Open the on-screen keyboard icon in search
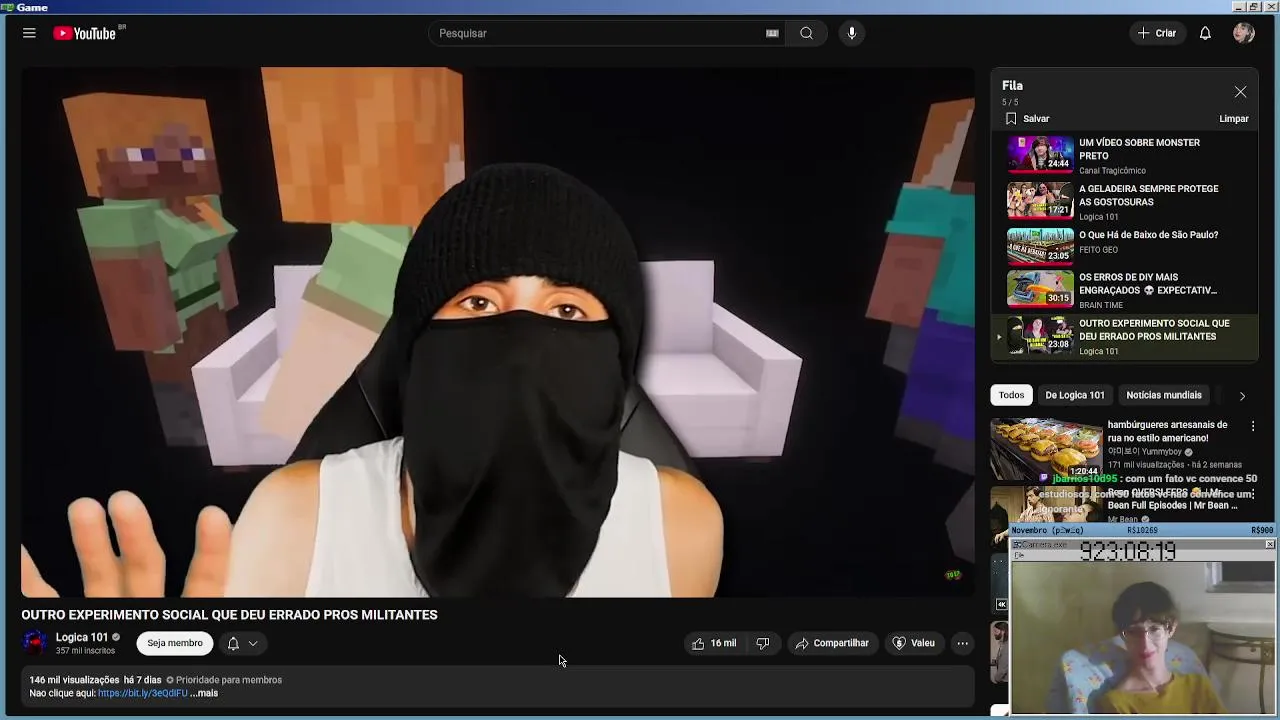The width and height of the screenshot is (1280, 720). coord(772,33)
